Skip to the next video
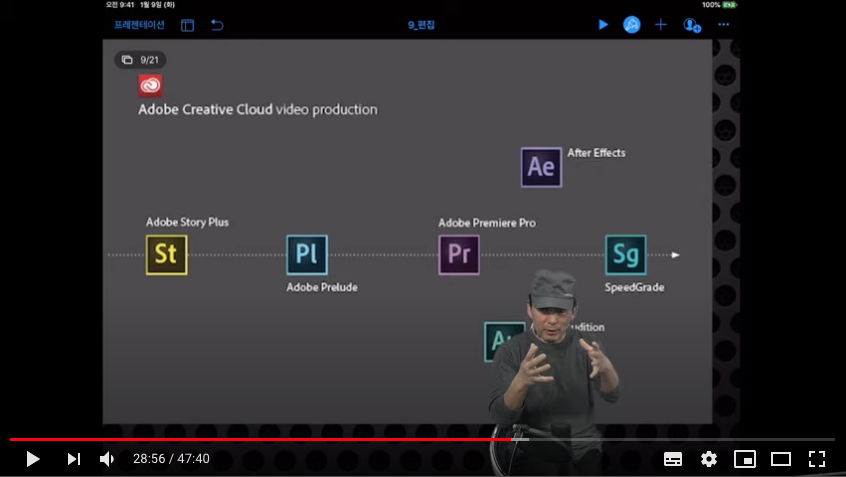The width and height of the screenshot is (846, 477). (x=73, y=459)
